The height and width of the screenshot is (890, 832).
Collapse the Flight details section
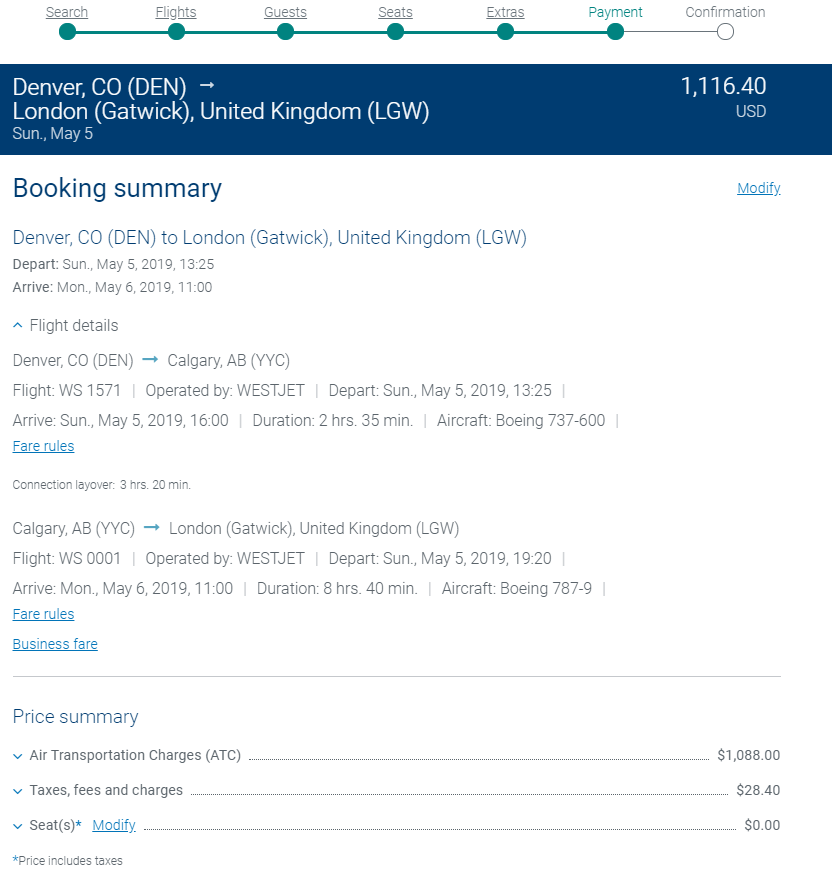(66, 326)
